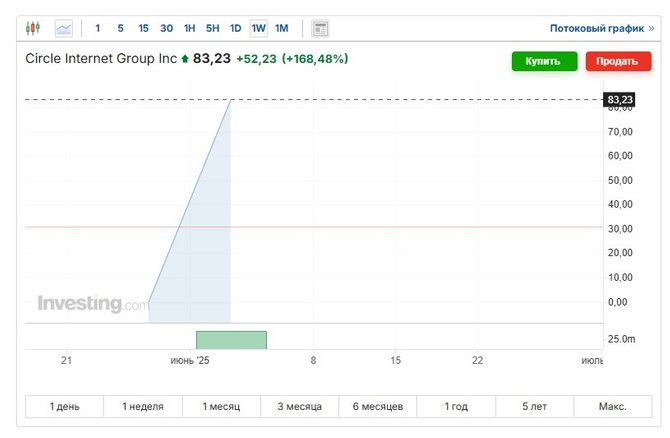
Task: Open the Потоковый график link
Action: [x=602, y=29]
